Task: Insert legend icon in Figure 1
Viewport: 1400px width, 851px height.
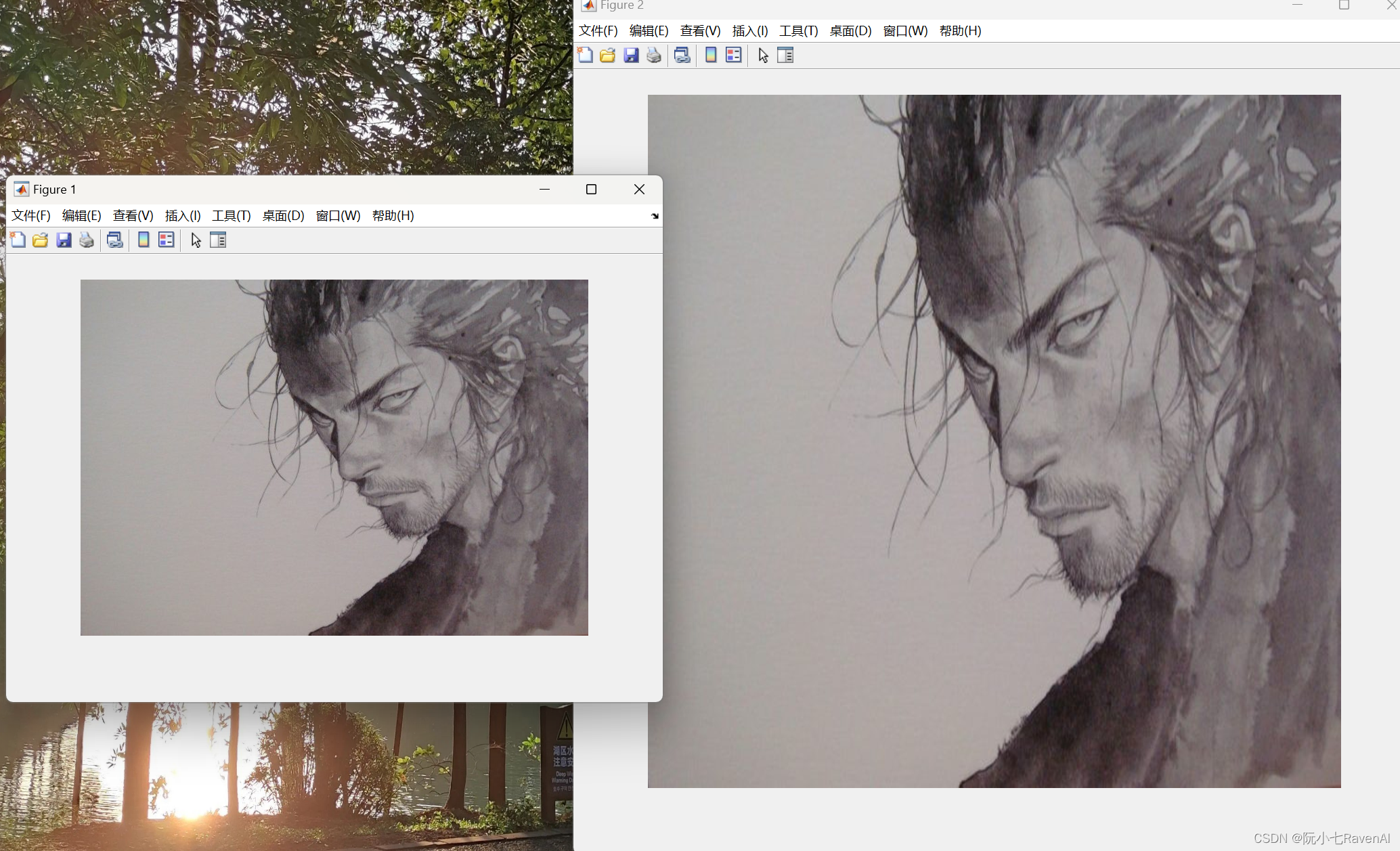Action: point(166,240)
